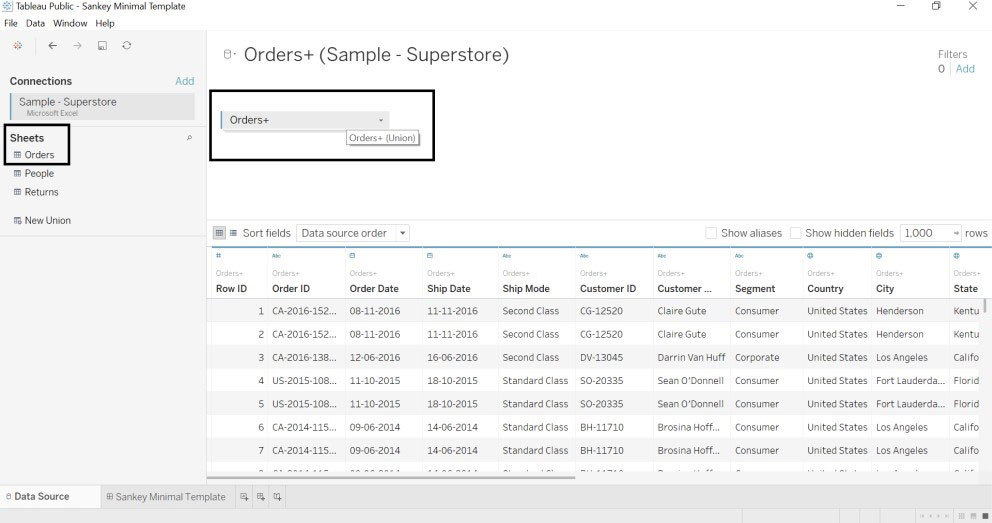Open the Data menu
992x523 pixels.
click(x=35, y=23)
